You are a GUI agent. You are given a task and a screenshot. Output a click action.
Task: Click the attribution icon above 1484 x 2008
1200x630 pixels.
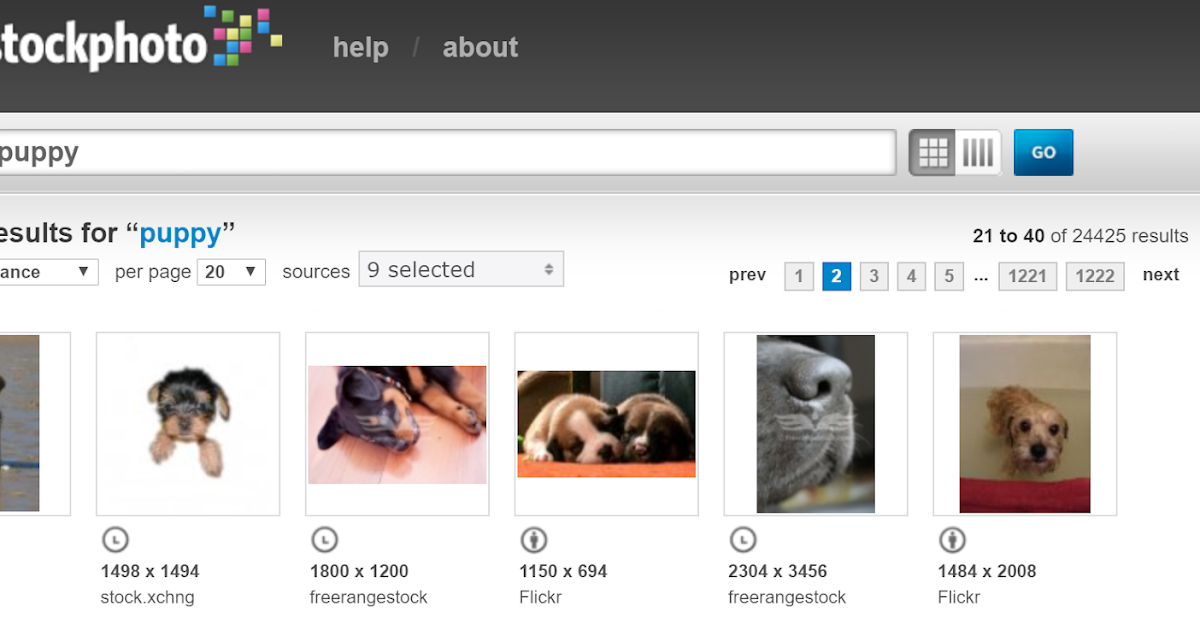tap(952, 540)
